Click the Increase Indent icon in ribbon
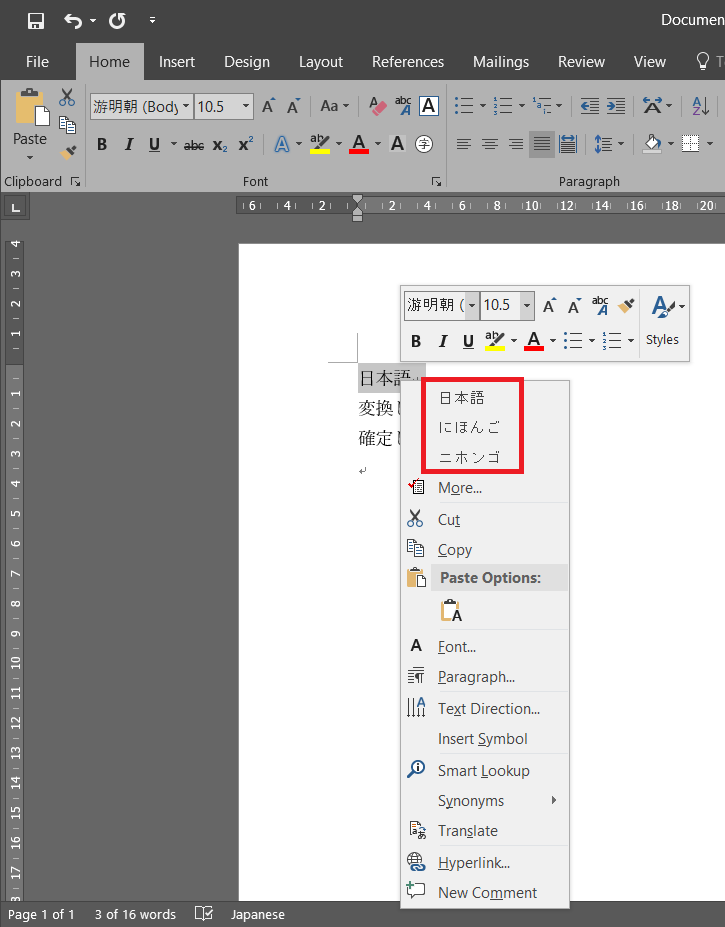The width and height of the screenshot is (725, 927). (x=616, y=106)
